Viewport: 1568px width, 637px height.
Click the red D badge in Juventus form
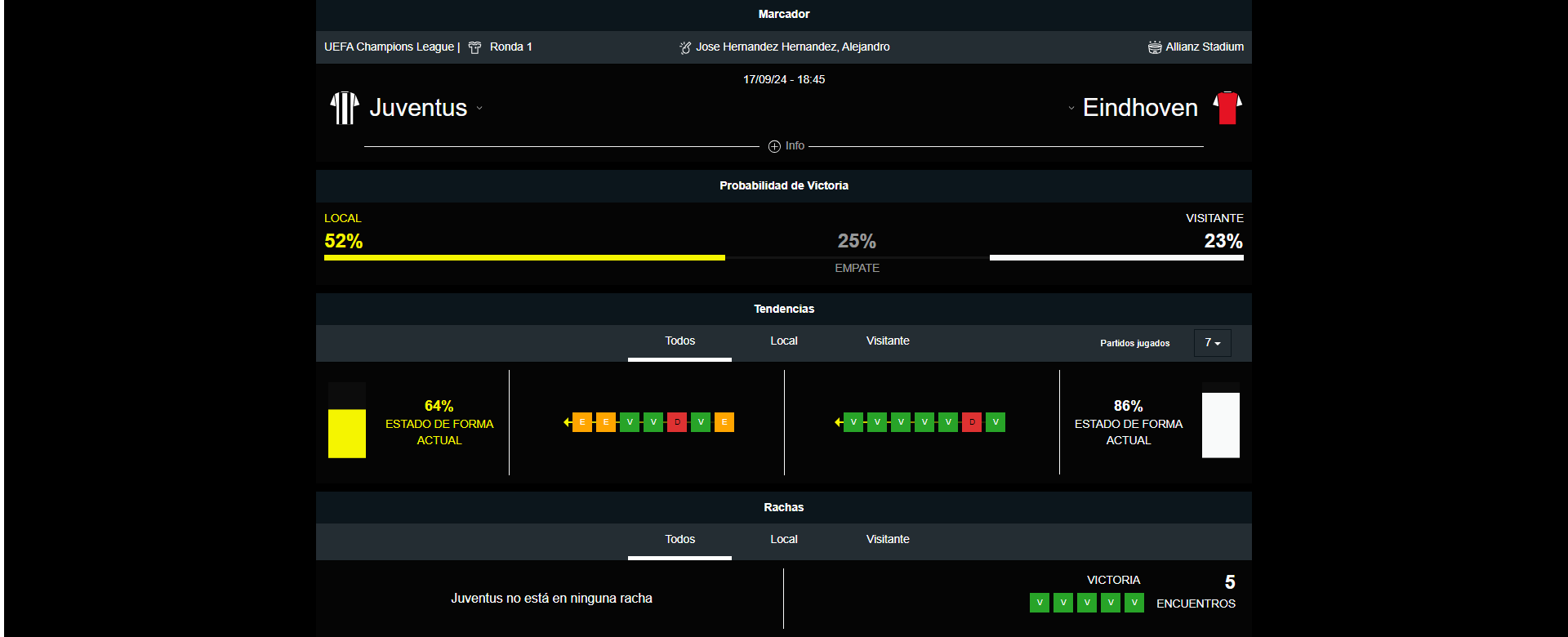tap(677, 422)
